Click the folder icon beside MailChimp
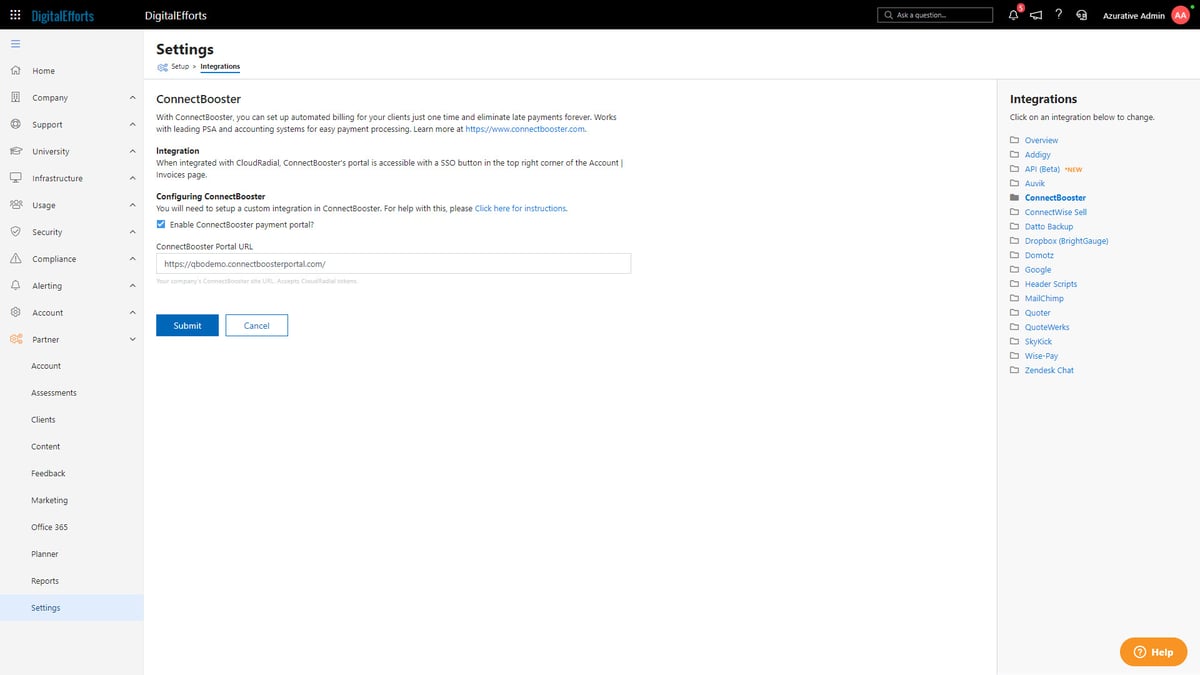This screenshot has width=1200, height=675. coord(1014,299)
